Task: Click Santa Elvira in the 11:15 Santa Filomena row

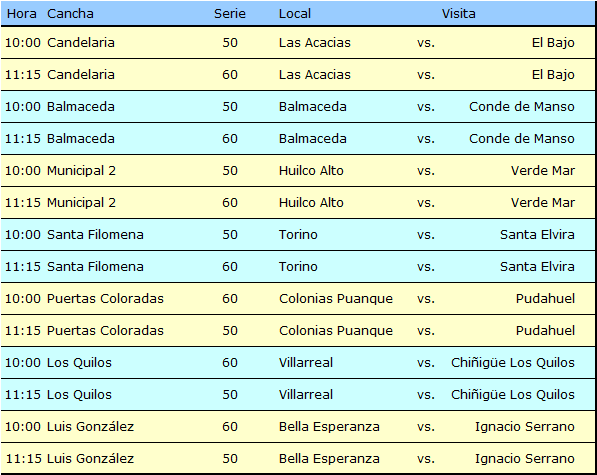Action: click(537, 266)
